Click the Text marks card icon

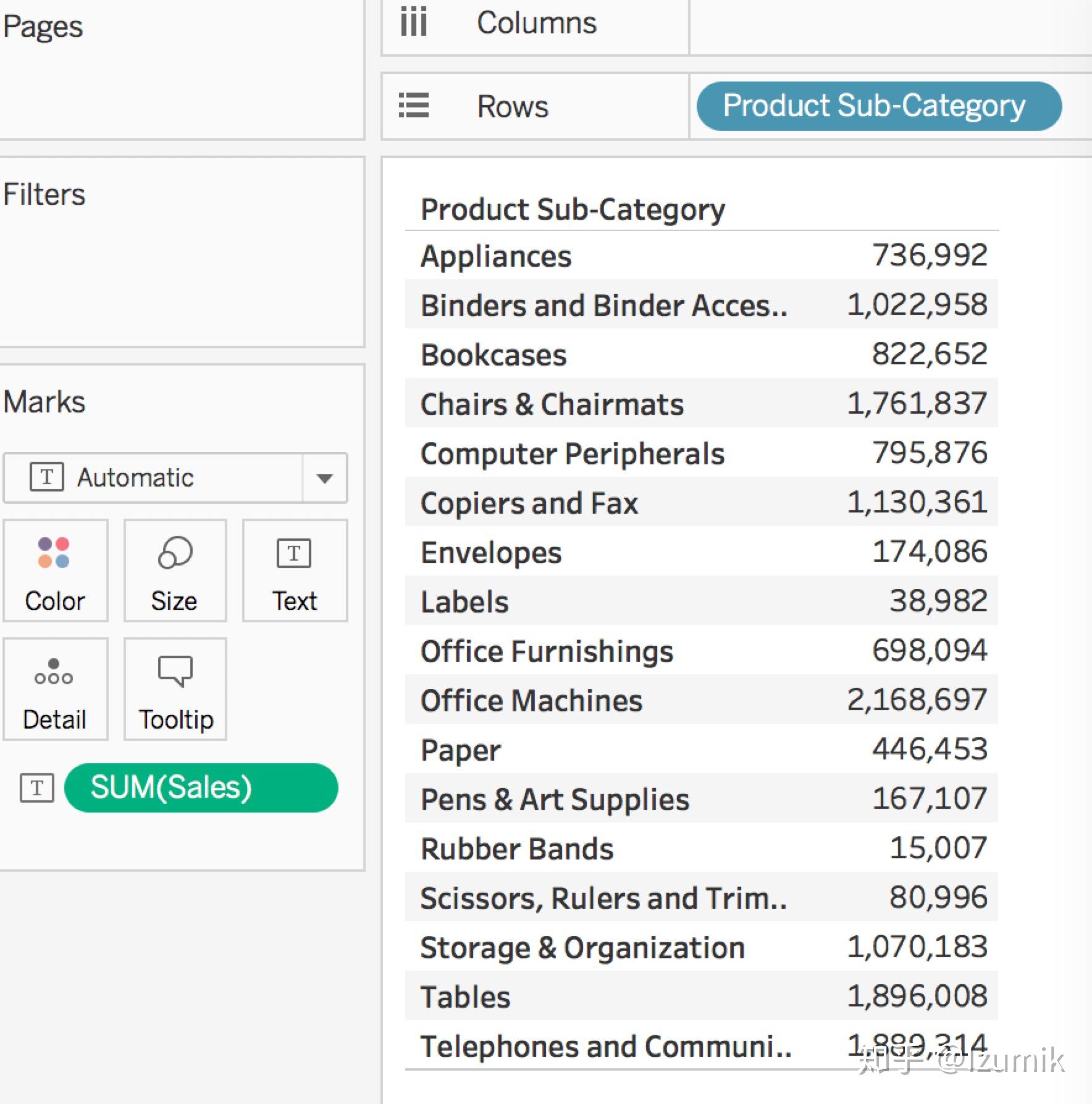pyautogui.click(x=294, y=553)
